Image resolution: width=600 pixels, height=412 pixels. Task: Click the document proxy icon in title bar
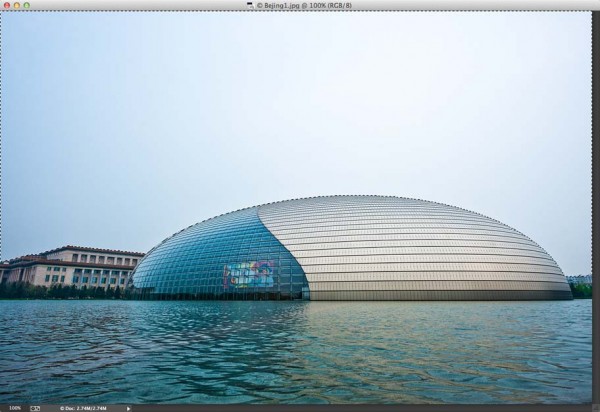[250, 5]
